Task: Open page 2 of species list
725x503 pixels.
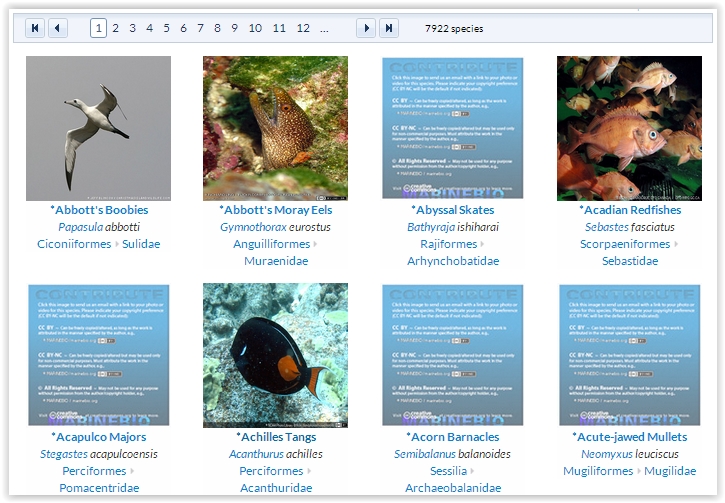Action: click(116, 28)
